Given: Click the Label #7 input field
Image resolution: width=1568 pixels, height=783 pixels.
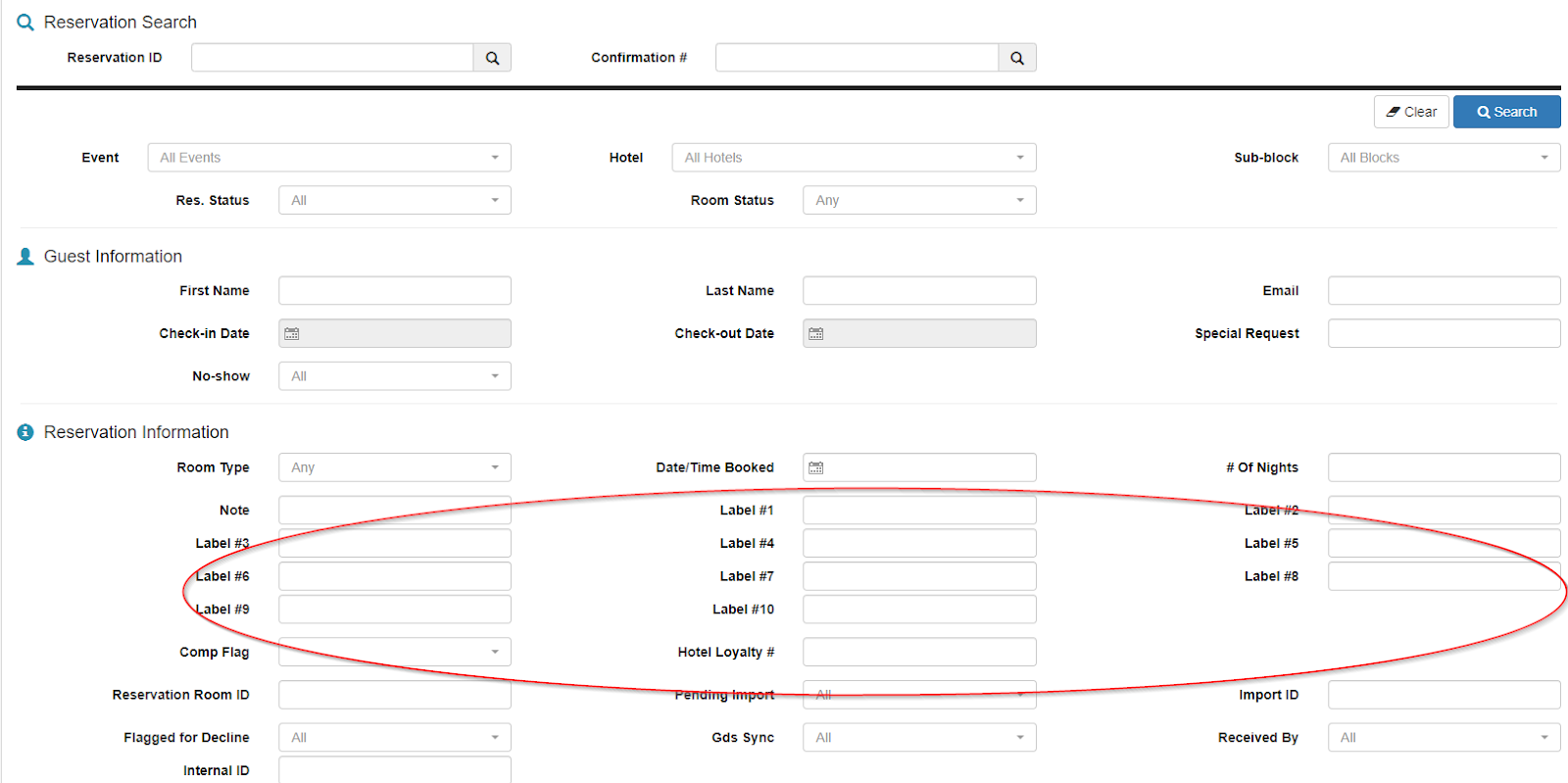Looking at the screenshot, I should point(919,576).
